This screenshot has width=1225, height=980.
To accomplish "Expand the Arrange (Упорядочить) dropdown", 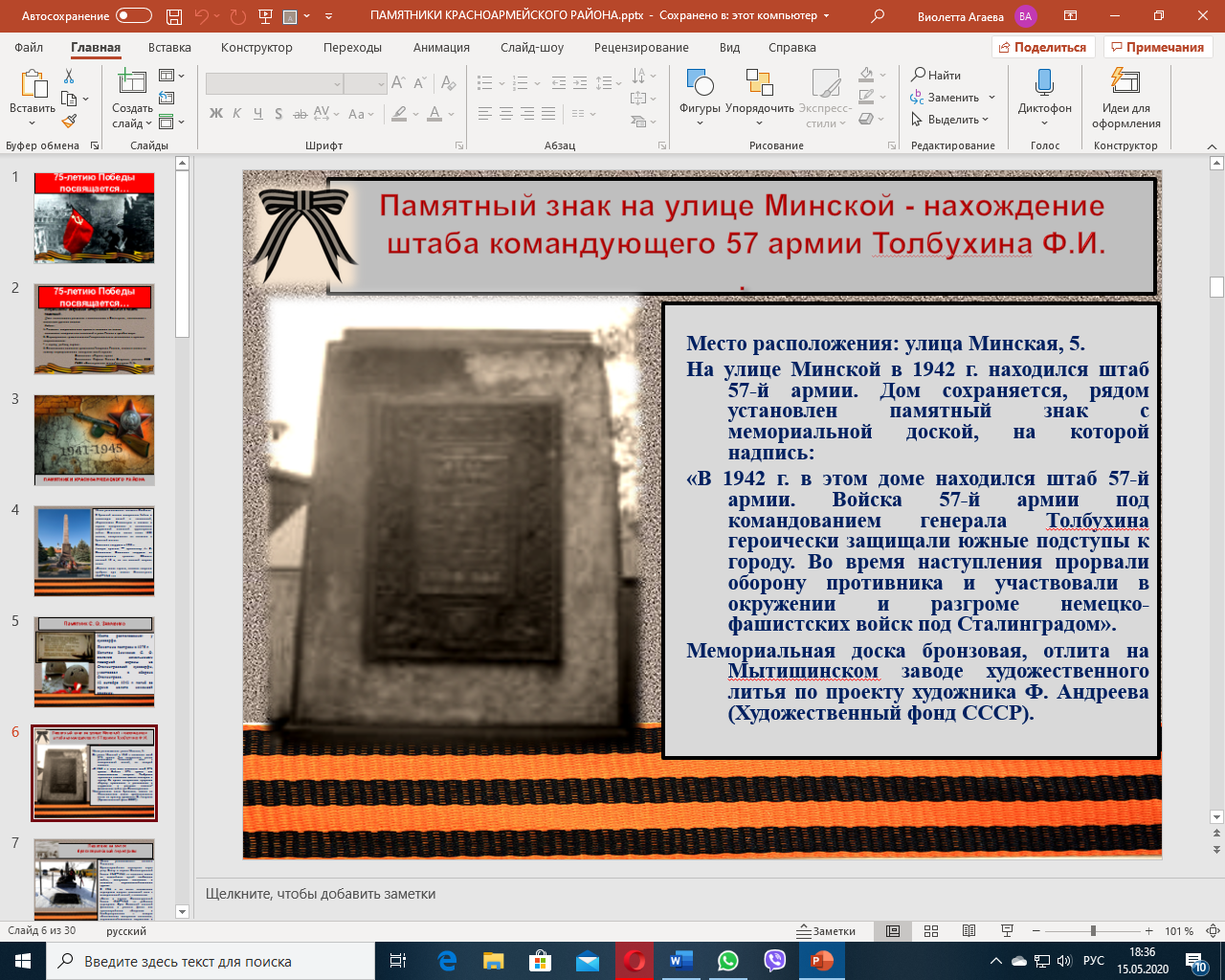I will pyautogui.click(x=760, y=123).
